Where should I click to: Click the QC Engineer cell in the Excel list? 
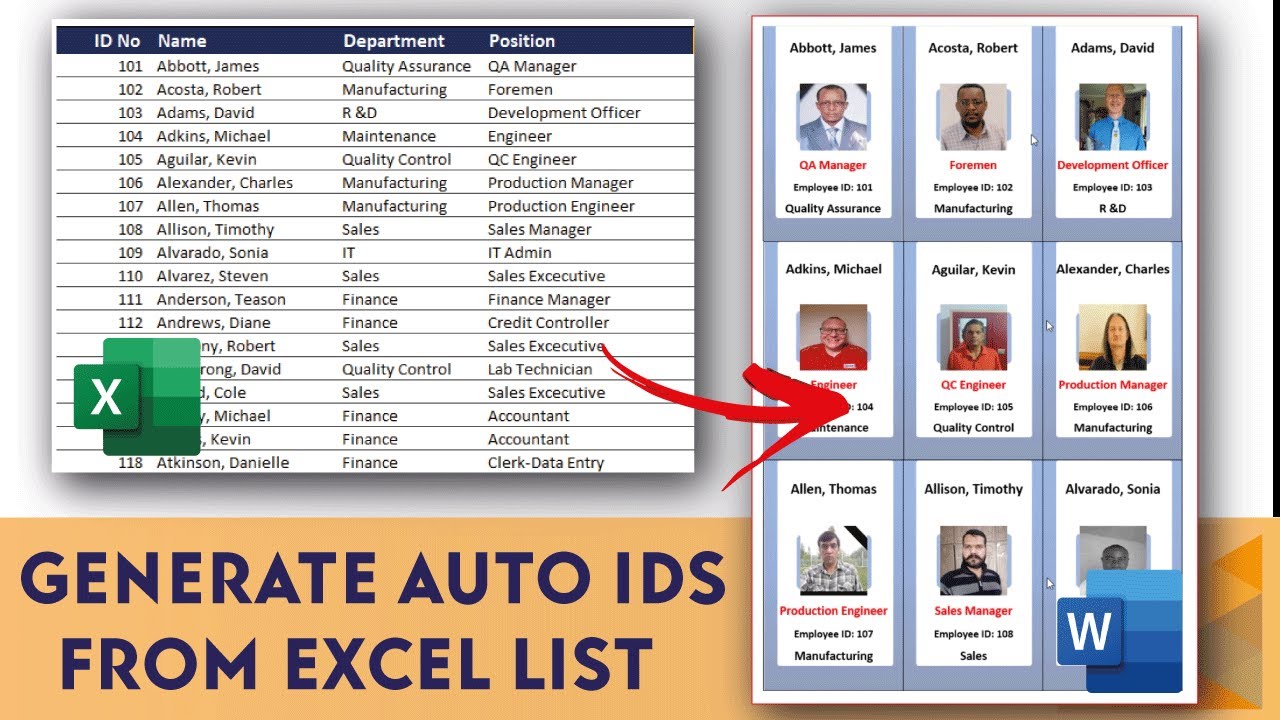532,159
